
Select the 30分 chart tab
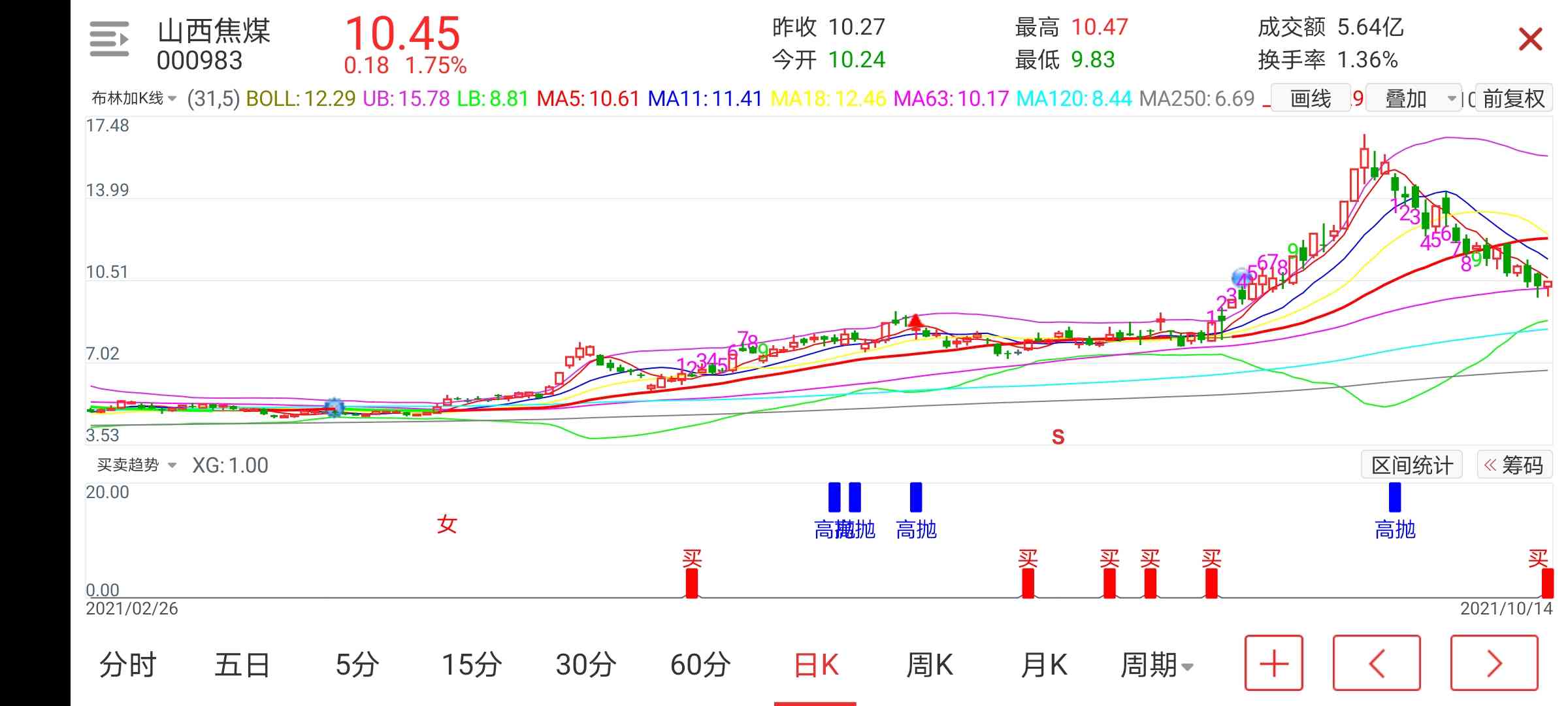click(x=585, y=665)
